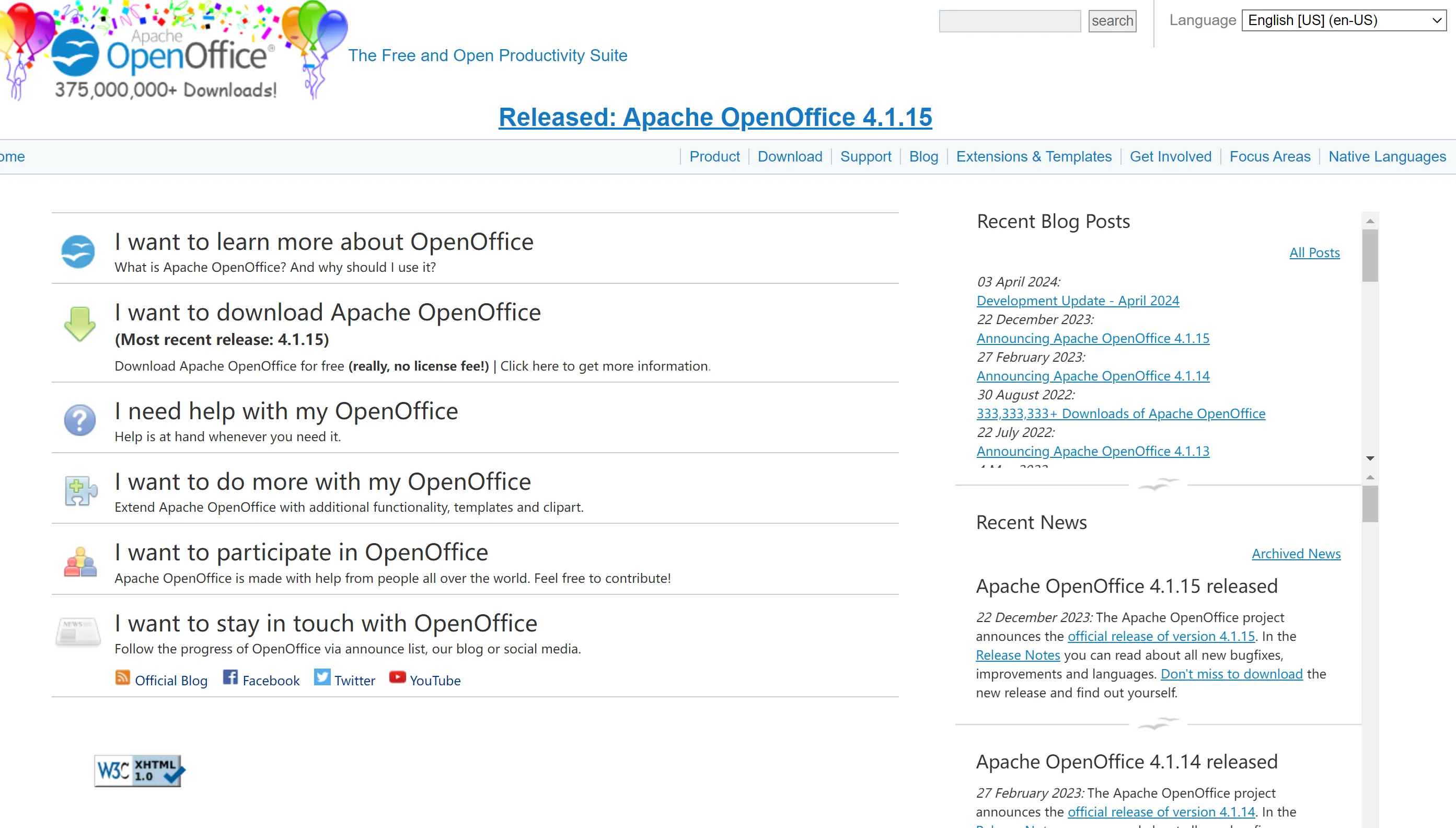This screenshot has width=1456, height=828.
Task: Click the puzzle piece extensions icon
Action: 80,490
